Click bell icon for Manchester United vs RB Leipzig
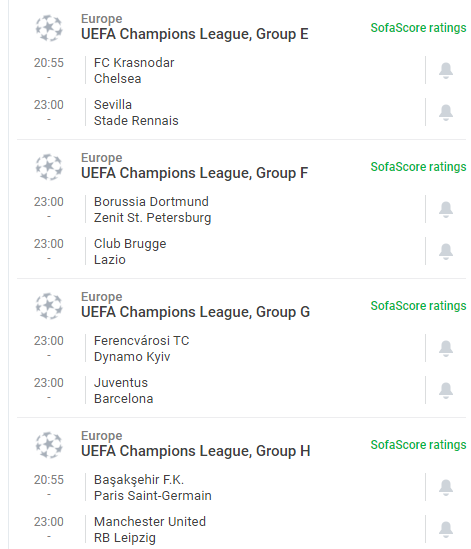 point(446,530)
